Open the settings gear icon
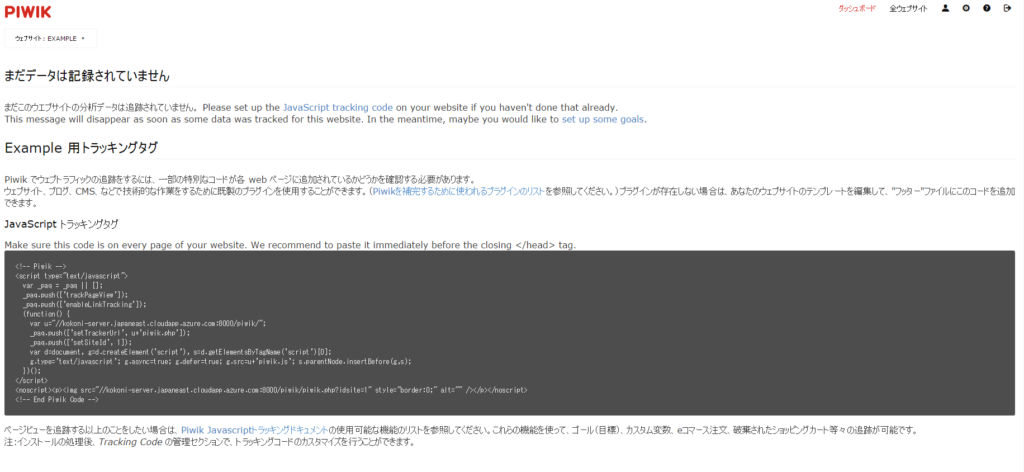Viewport: 1024px width, 472px height. click(966, 8)
